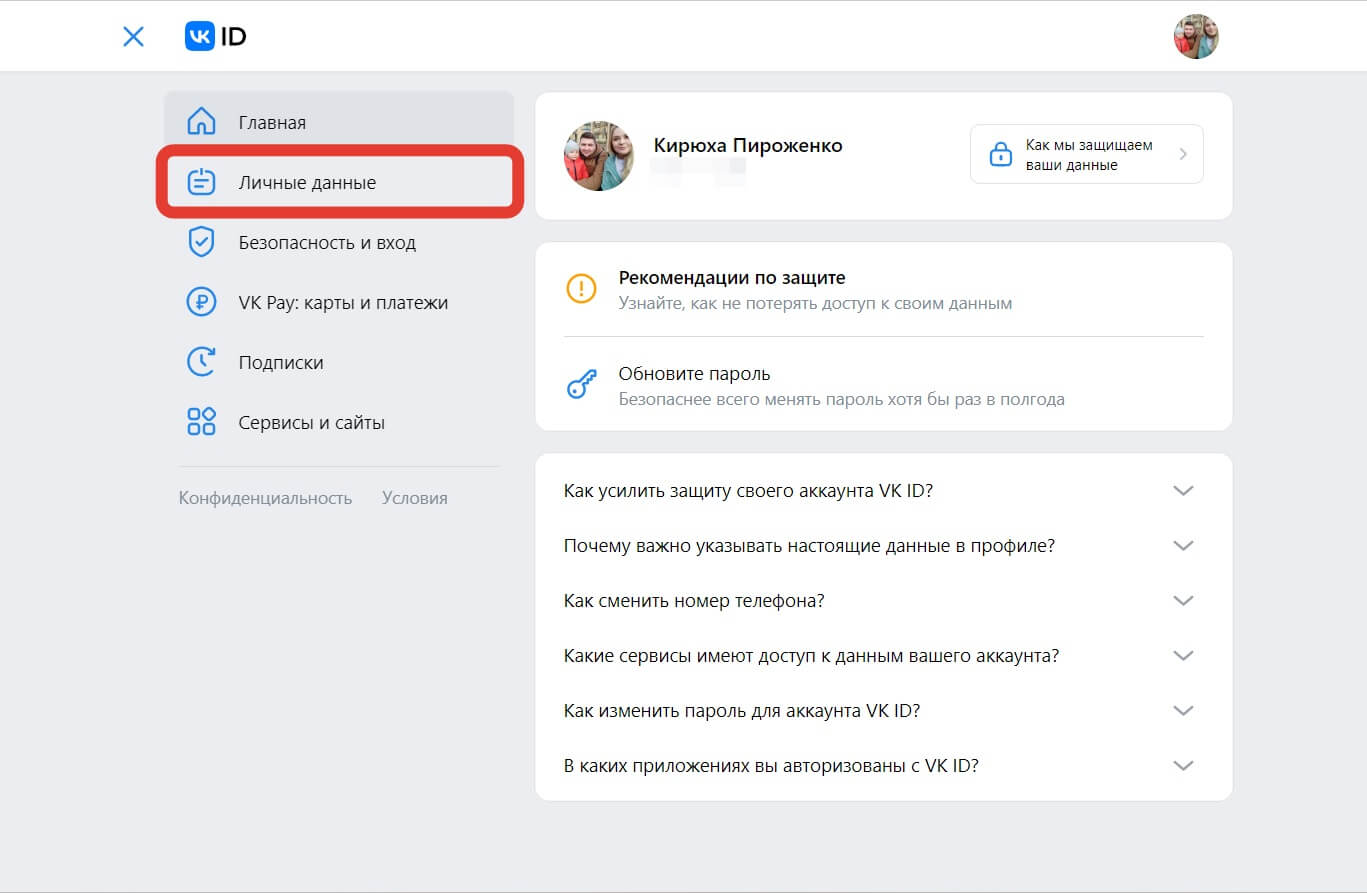Click Как мы защищаем ваши данные

click(1086, 153)
